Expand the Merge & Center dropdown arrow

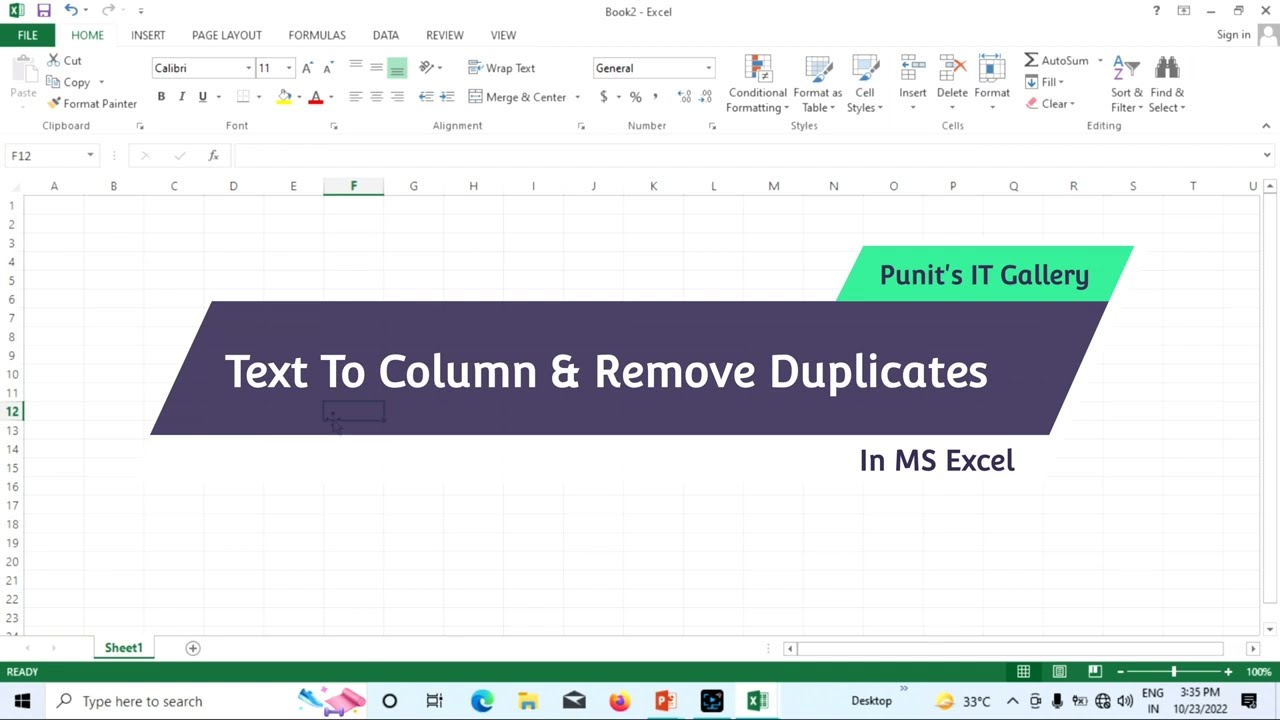point(577,97)
